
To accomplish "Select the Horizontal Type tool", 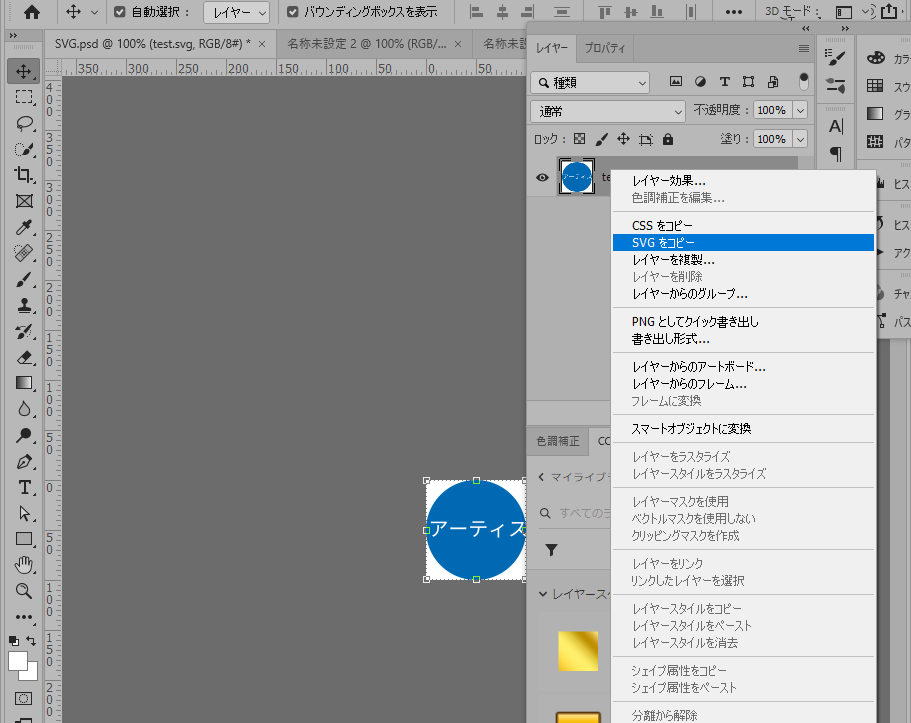I will [23, 488].
